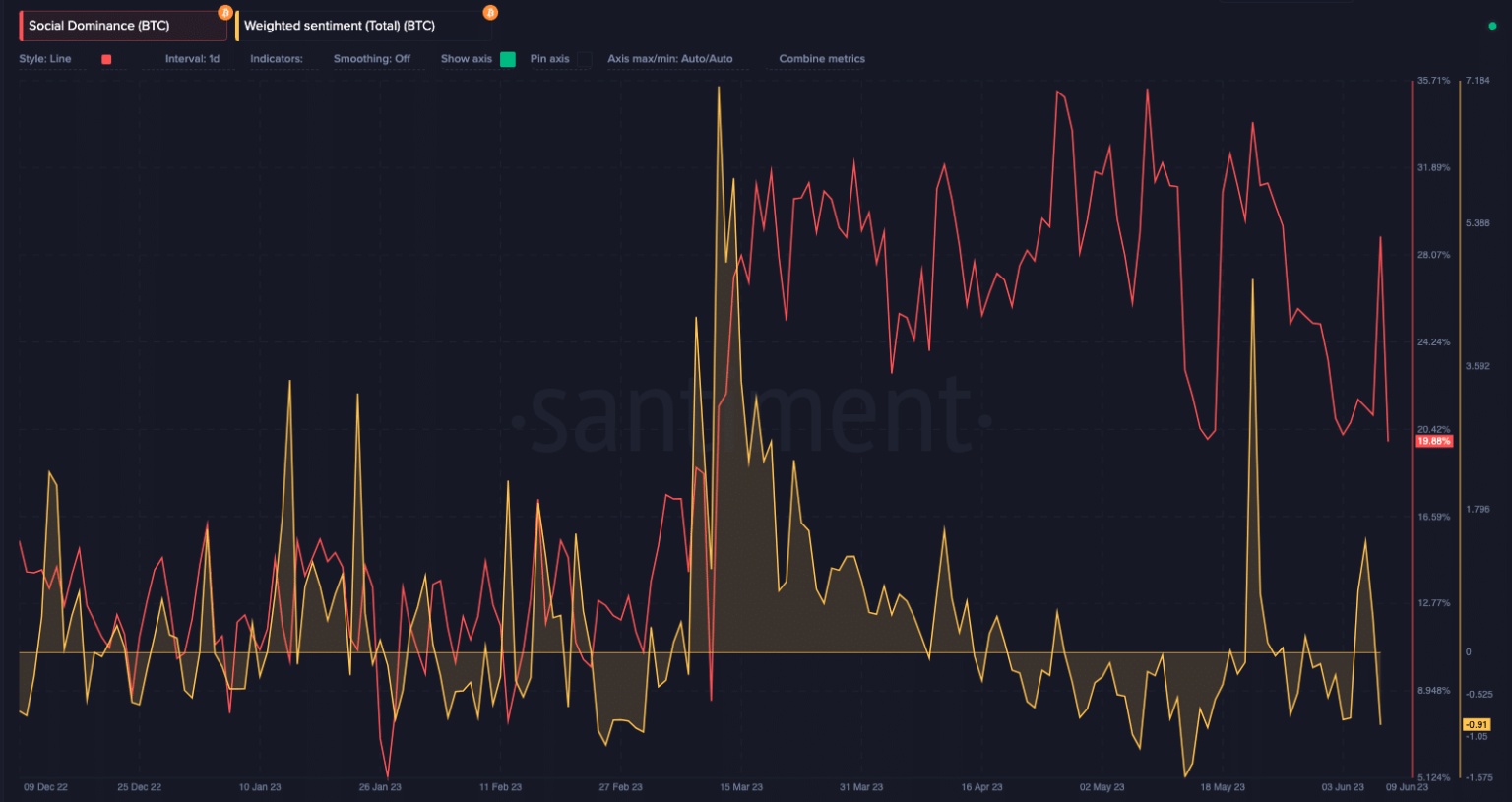Open the Interval: 1d dropdown
This screenshot has height=802, width=1512.
pos(192,59)
